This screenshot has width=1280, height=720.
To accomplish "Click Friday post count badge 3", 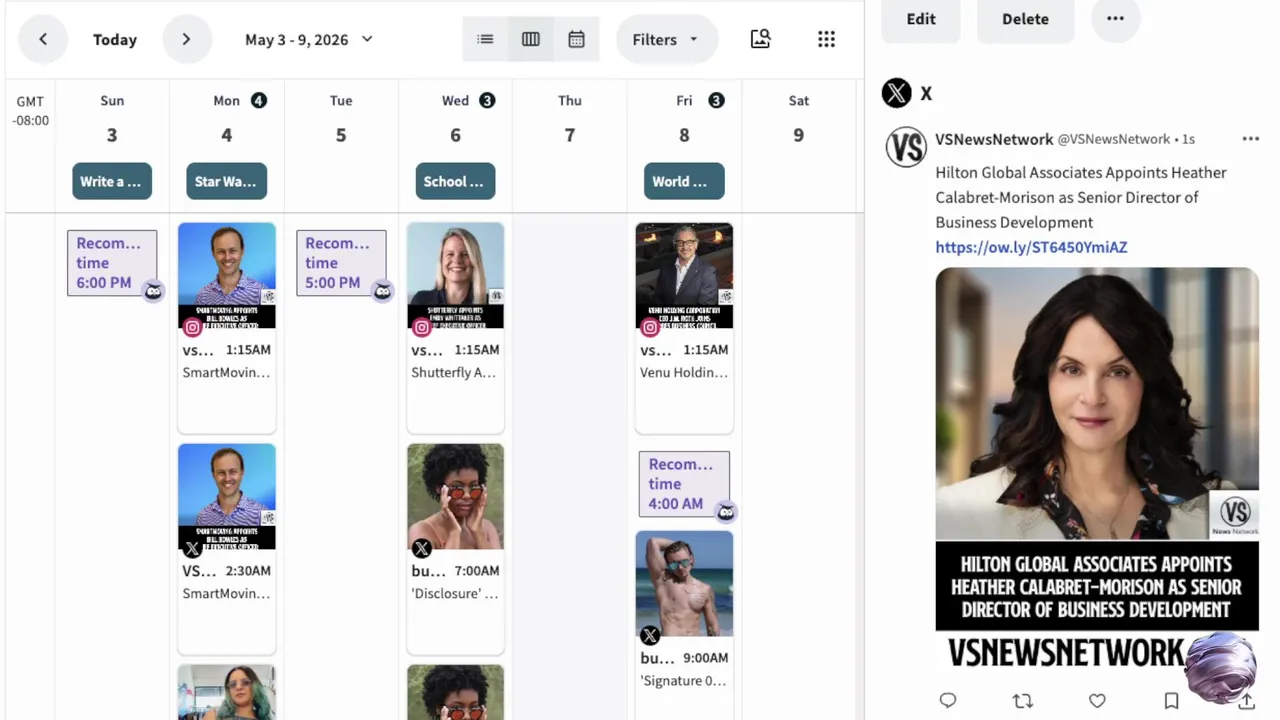I will (x=716, y=100).
